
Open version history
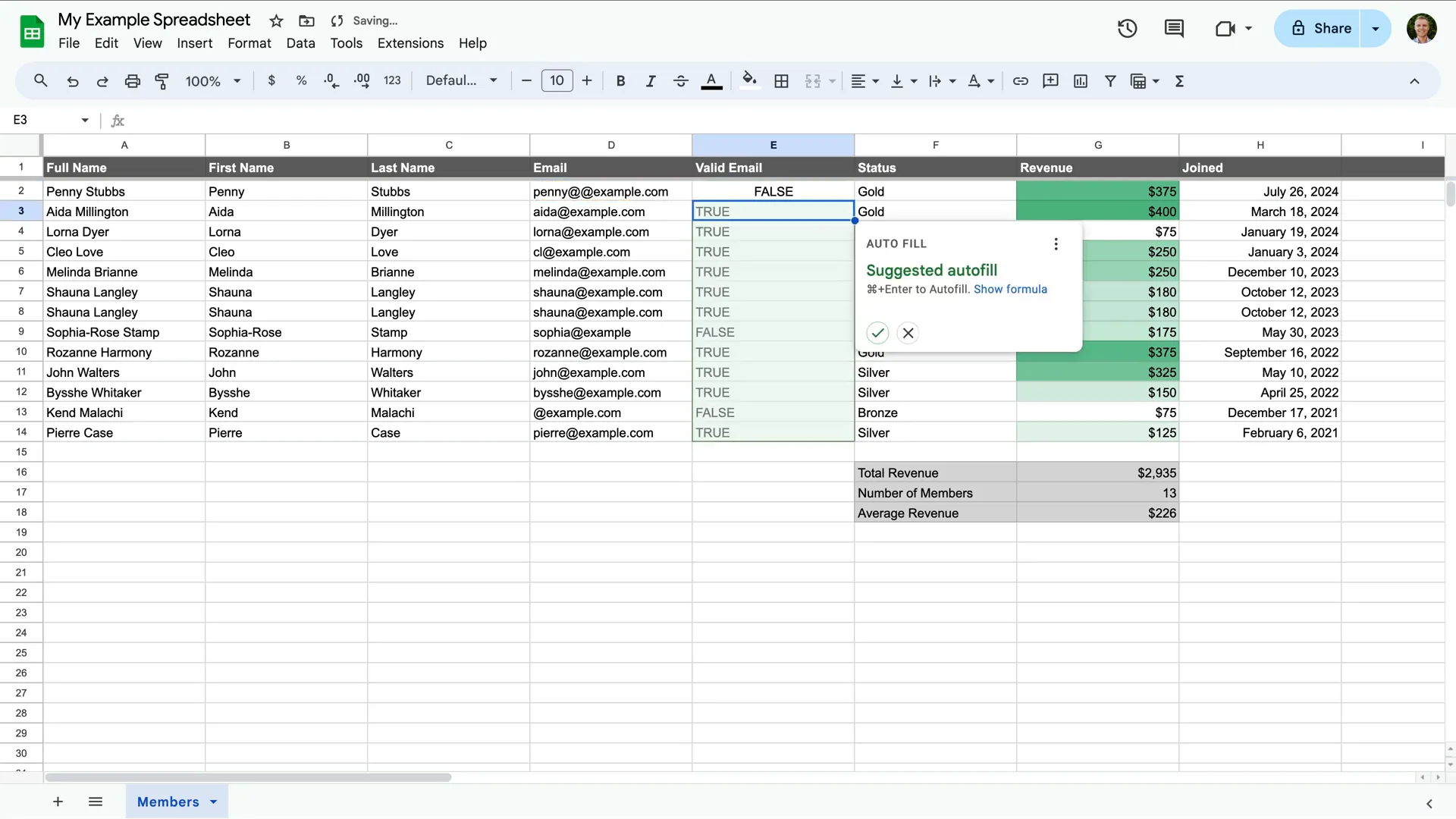tap(1127, 28)
